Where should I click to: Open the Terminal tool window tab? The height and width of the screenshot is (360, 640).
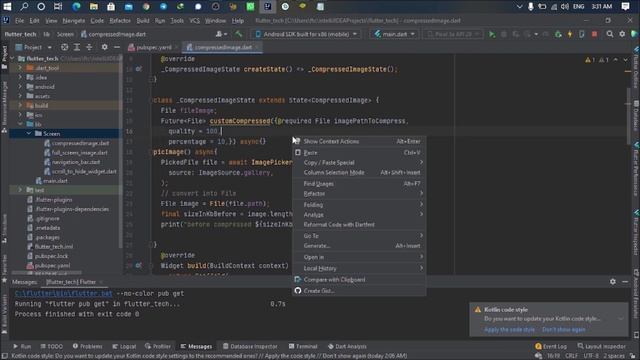pyautogui.click(x=303, y=346)
